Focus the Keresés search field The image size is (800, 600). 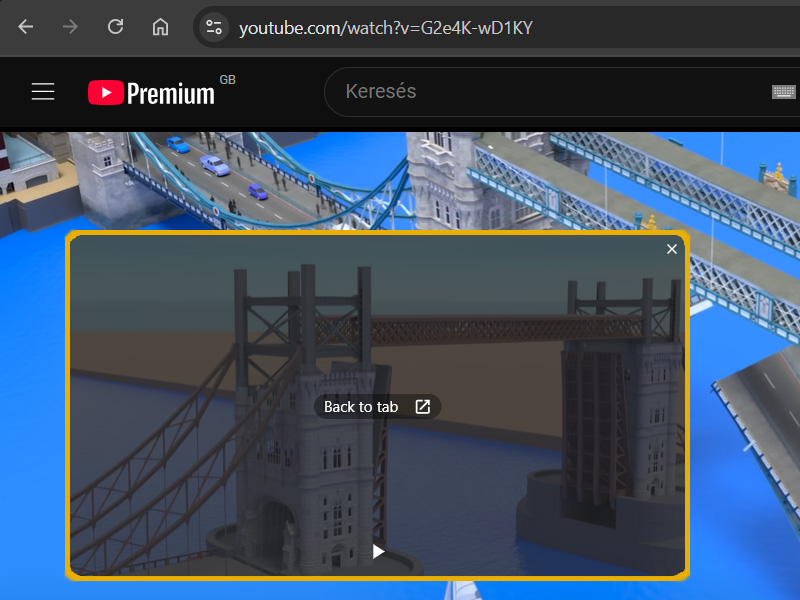(540, 92)
